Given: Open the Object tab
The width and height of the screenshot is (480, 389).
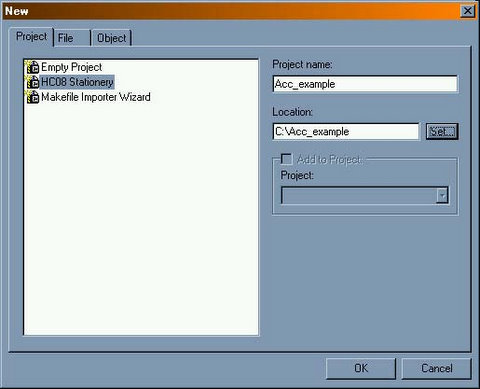Looking at the screenshot, I should [x=112, y=38].
